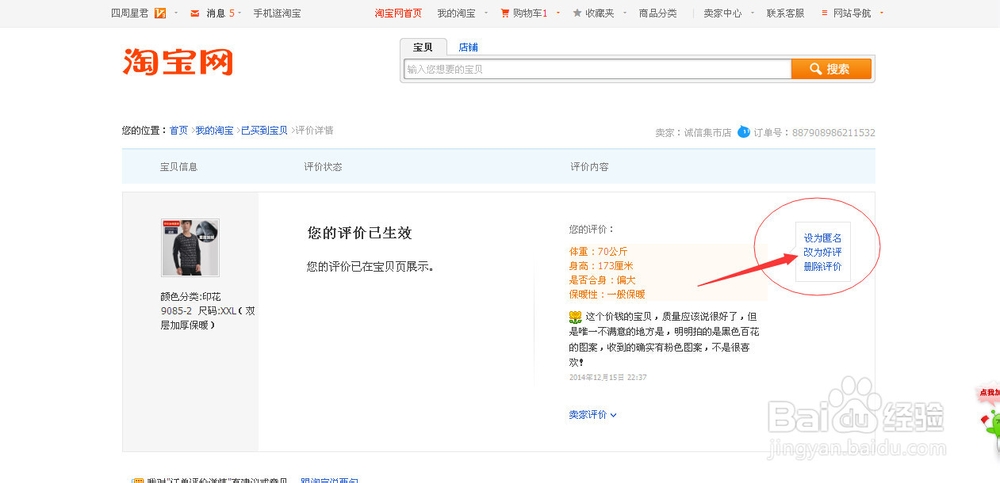Expand the 卖家中心 dropdown arrow

(x=752, y=13)
